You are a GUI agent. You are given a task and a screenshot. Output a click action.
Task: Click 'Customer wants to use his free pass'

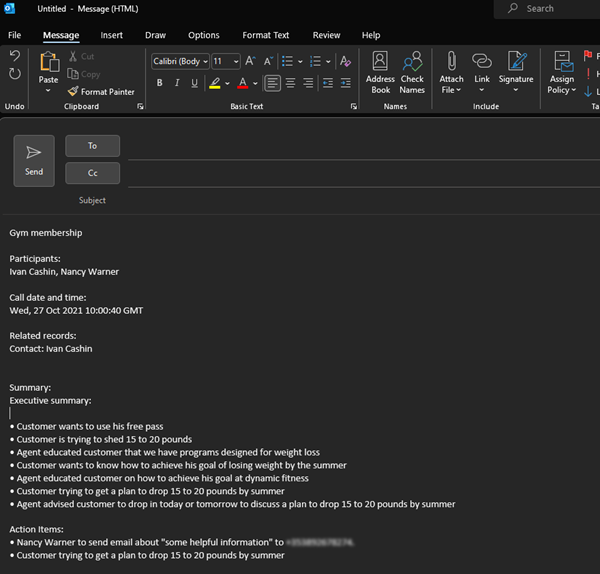[x=90, y=426]
